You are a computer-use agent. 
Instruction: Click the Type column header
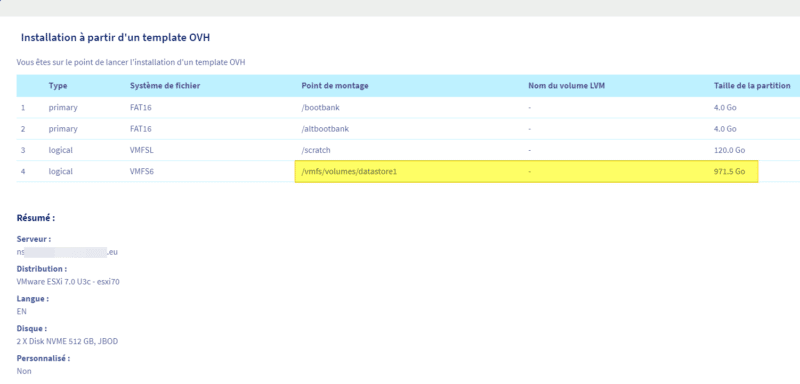tap(58, 86)
